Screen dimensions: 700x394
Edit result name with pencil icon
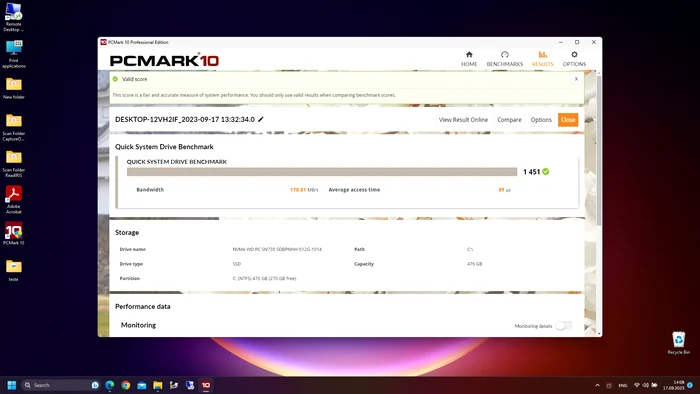[261, 119]
